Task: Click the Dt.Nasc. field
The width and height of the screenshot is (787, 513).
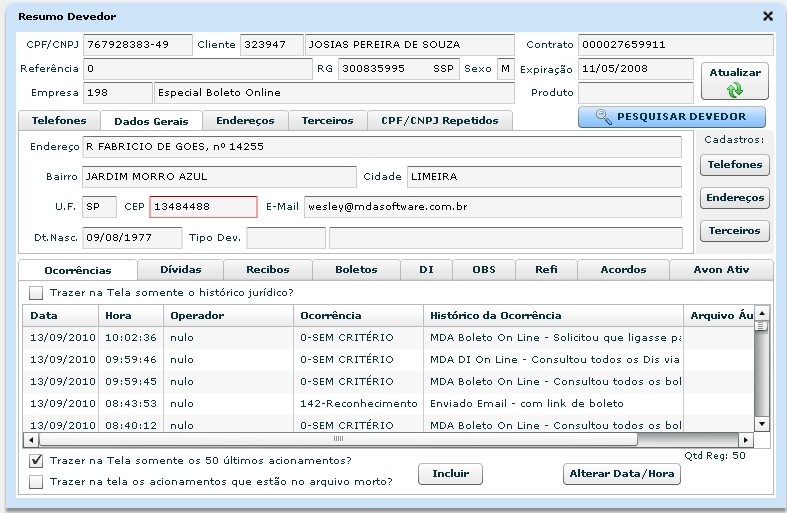Action: coord(132,238)
